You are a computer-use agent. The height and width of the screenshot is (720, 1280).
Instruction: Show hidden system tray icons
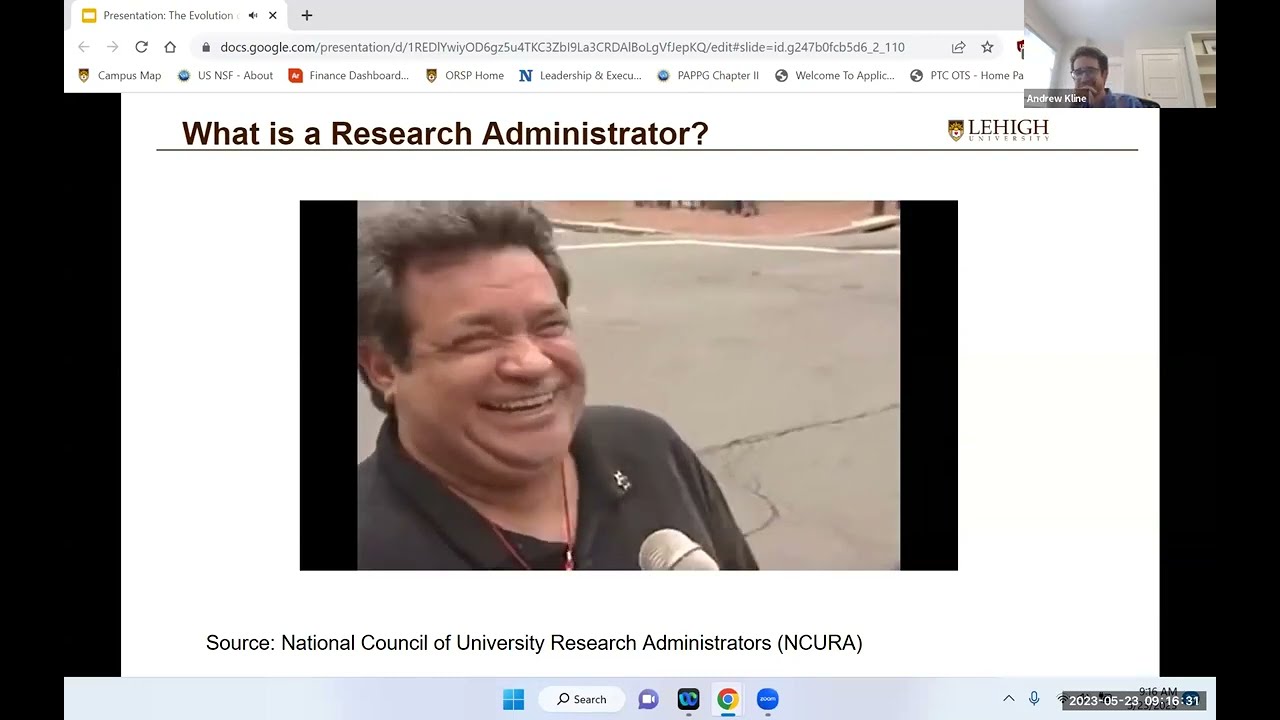[1008, 699]
